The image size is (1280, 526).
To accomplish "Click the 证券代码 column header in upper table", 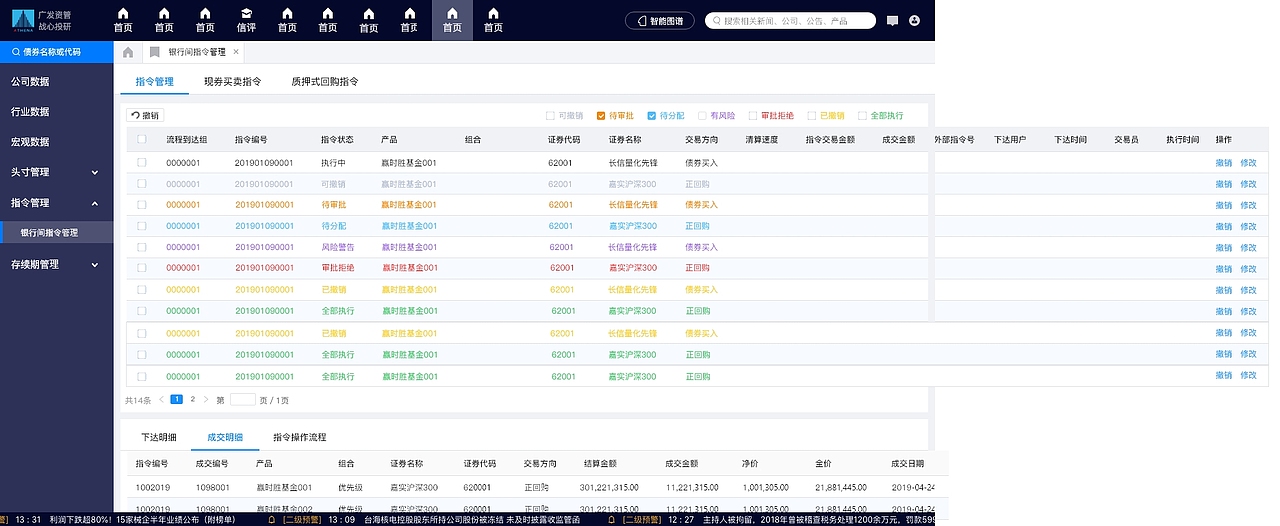I will click(564, 140).
